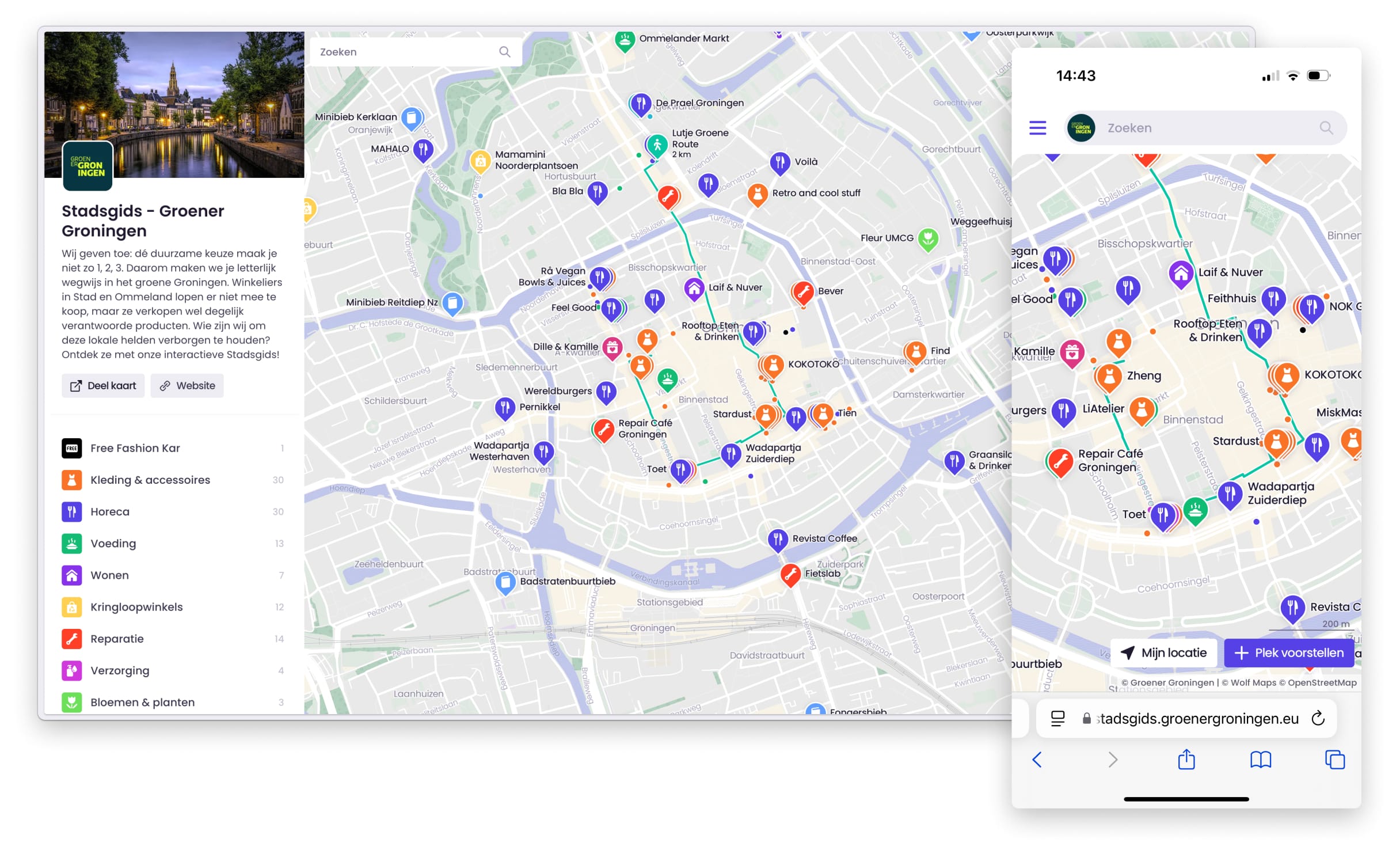Image resolution: width=1400 pixels, height=850 pixels.
Task: Tap the Plek voorstellen button
Action: tap(1288, 652)
